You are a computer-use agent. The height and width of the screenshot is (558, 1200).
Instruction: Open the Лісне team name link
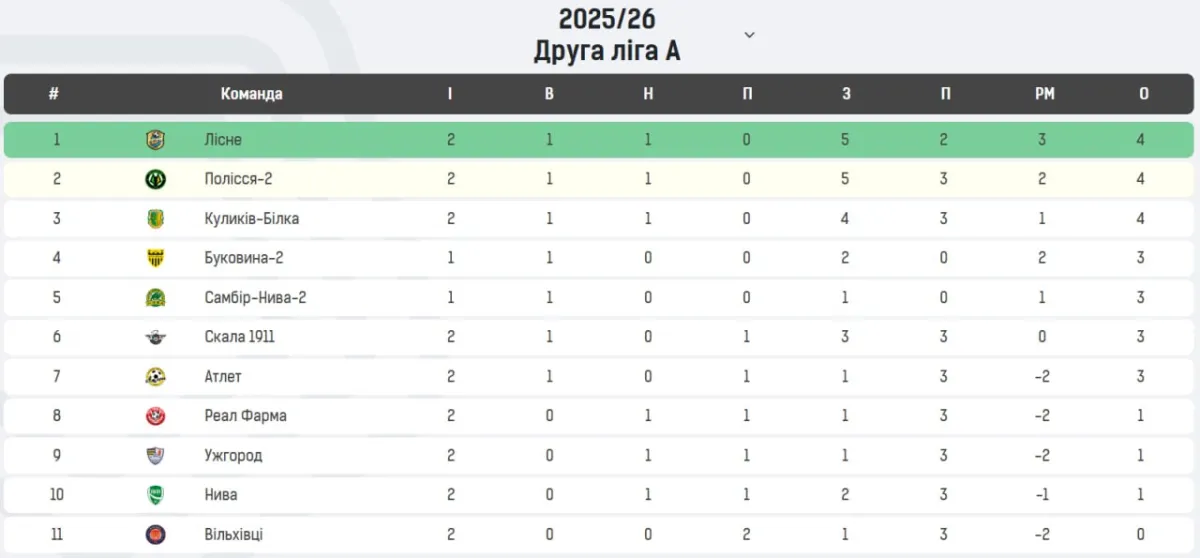pos(223,140)
